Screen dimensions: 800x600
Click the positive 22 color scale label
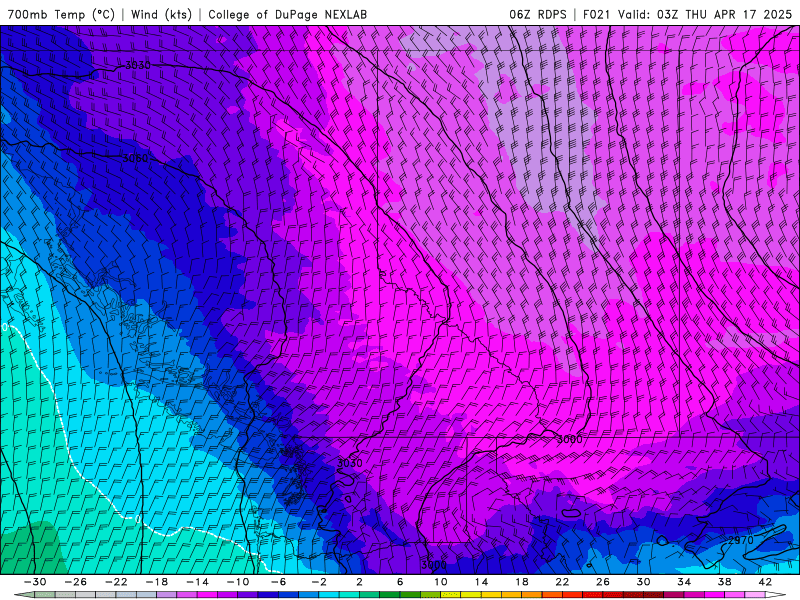tap(562, 582)
